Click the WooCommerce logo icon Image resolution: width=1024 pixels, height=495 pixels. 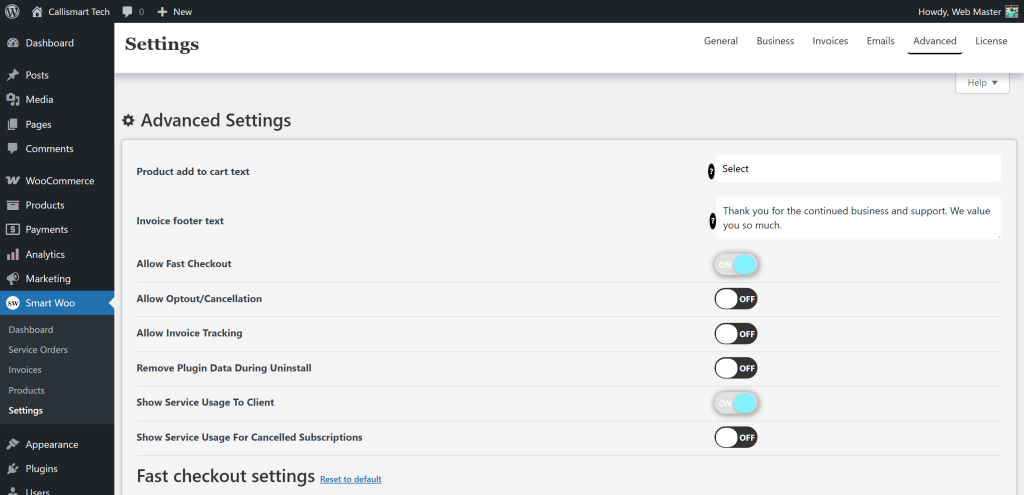click(x=12, y=181)
